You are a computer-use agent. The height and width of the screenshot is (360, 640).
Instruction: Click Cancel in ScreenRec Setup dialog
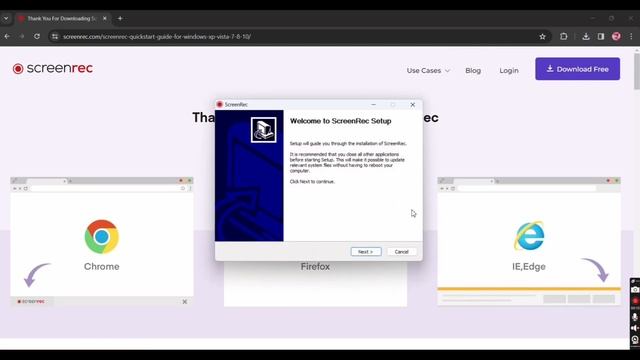pyautogui.click(x=401, y=251)
